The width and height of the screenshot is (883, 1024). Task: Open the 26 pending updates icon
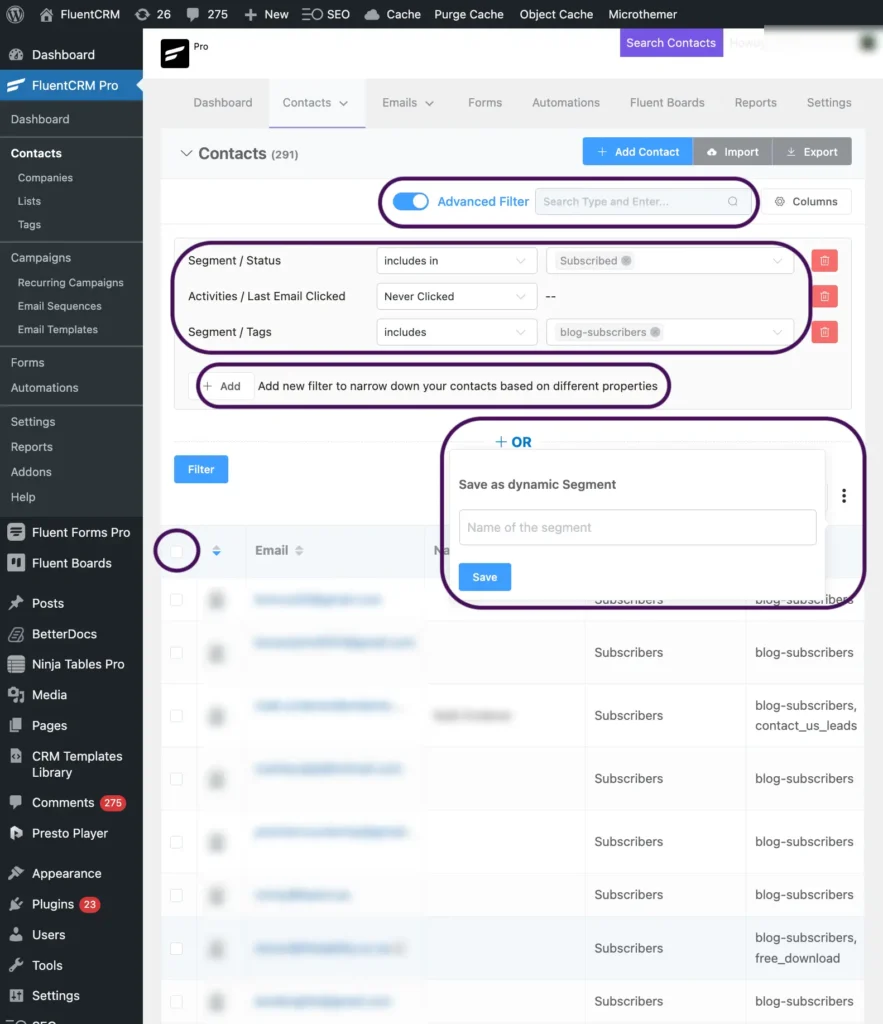[142, 14]
